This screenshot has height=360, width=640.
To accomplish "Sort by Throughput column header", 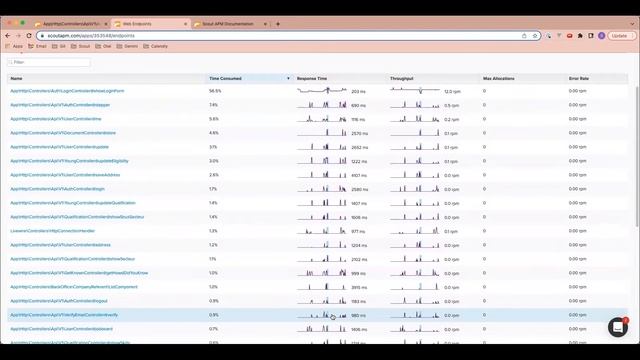I will [x=402, y=78].
